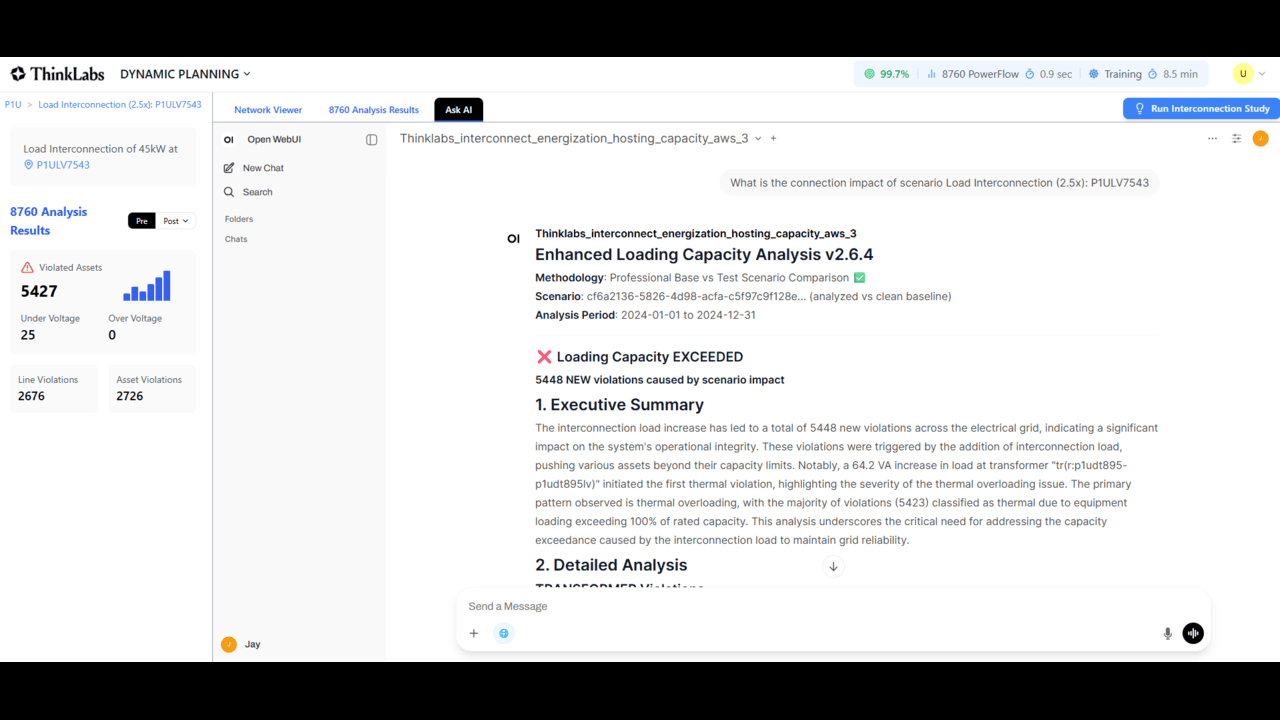
Task: Open the P1ULV7543 location link
Action: click(63, 165)
